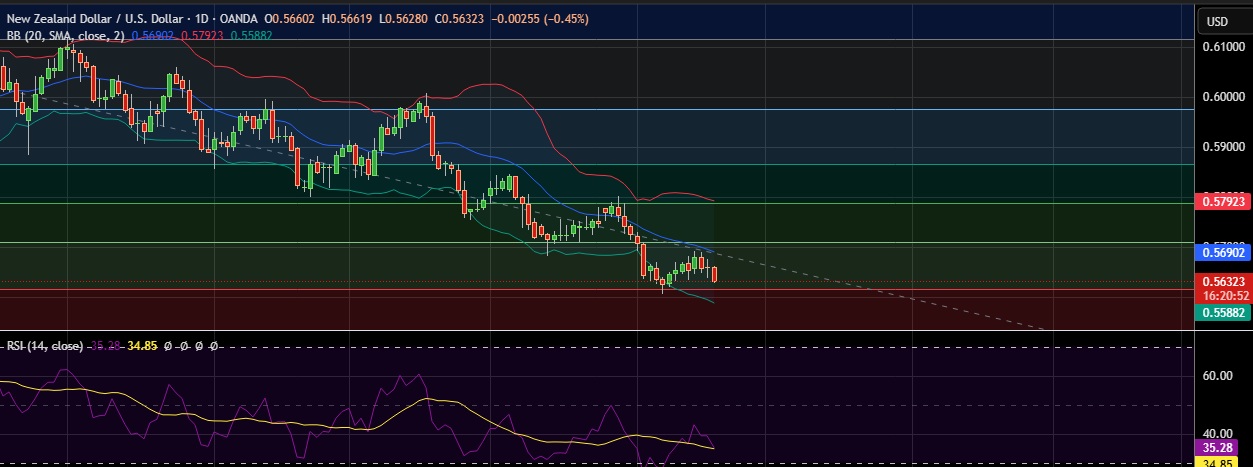Click the 0.59000 price scale level
This screenshot has width=1253, height=467.
1224,146
